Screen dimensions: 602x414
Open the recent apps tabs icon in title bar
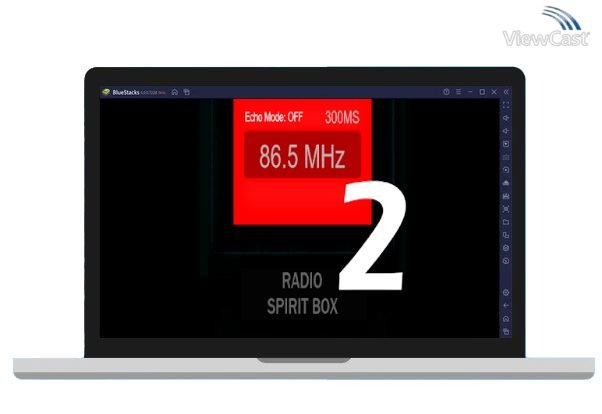(187, 92)
